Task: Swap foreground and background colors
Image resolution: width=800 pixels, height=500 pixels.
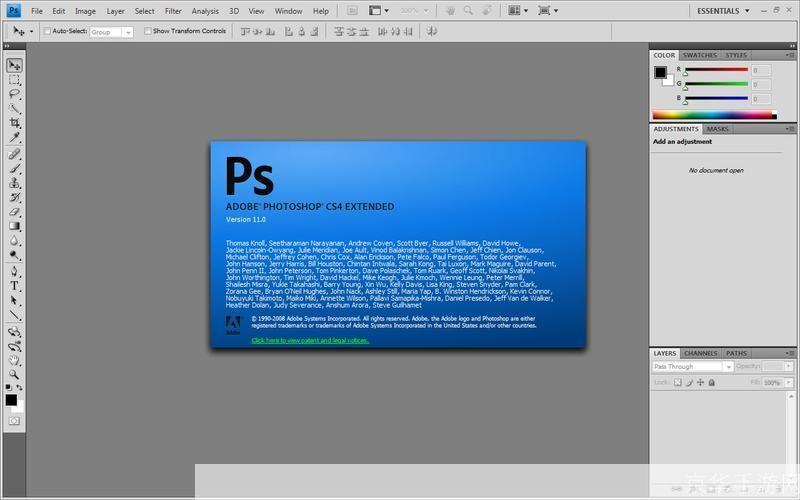Action: point(19,387)
